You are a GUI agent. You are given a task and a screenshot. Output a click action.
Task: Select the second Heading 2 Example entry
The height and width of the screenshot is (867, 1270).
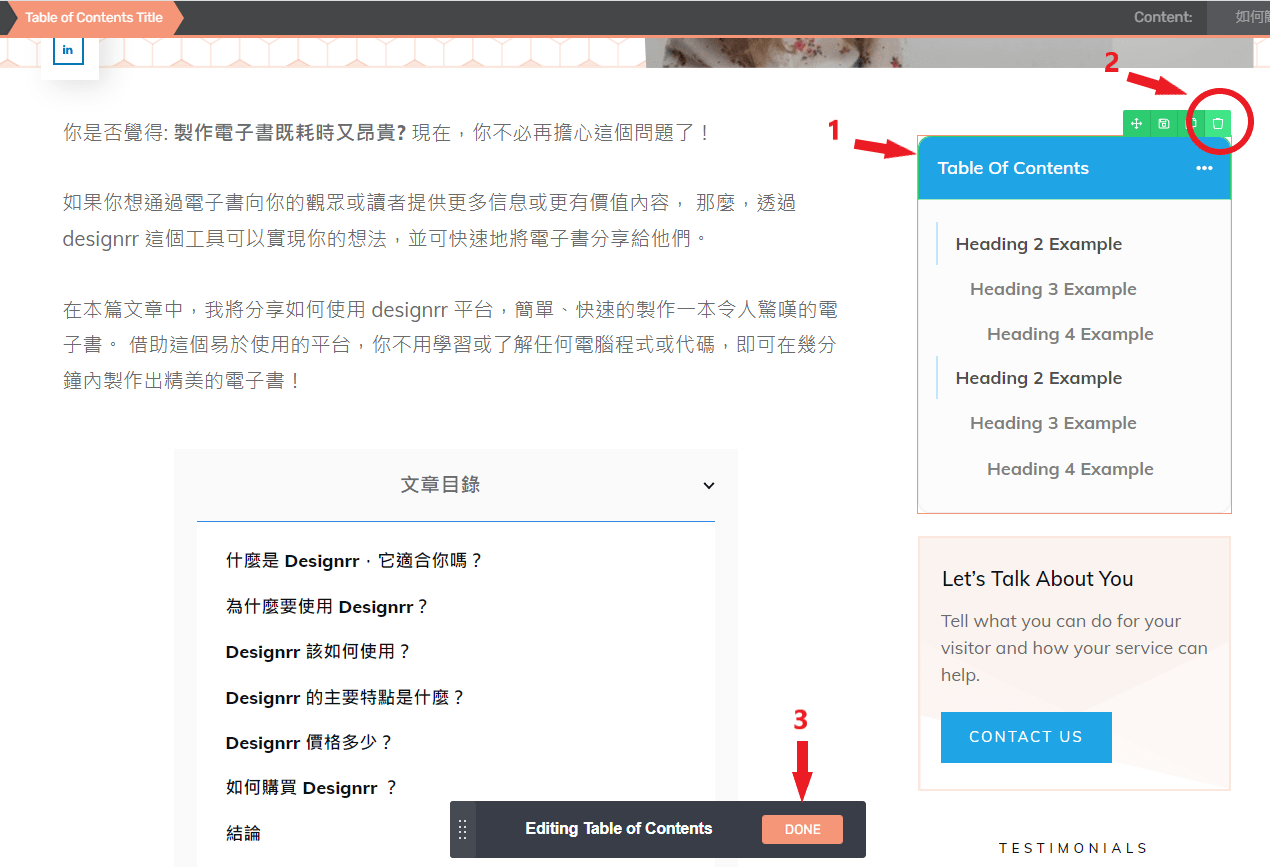[1039, 378]
